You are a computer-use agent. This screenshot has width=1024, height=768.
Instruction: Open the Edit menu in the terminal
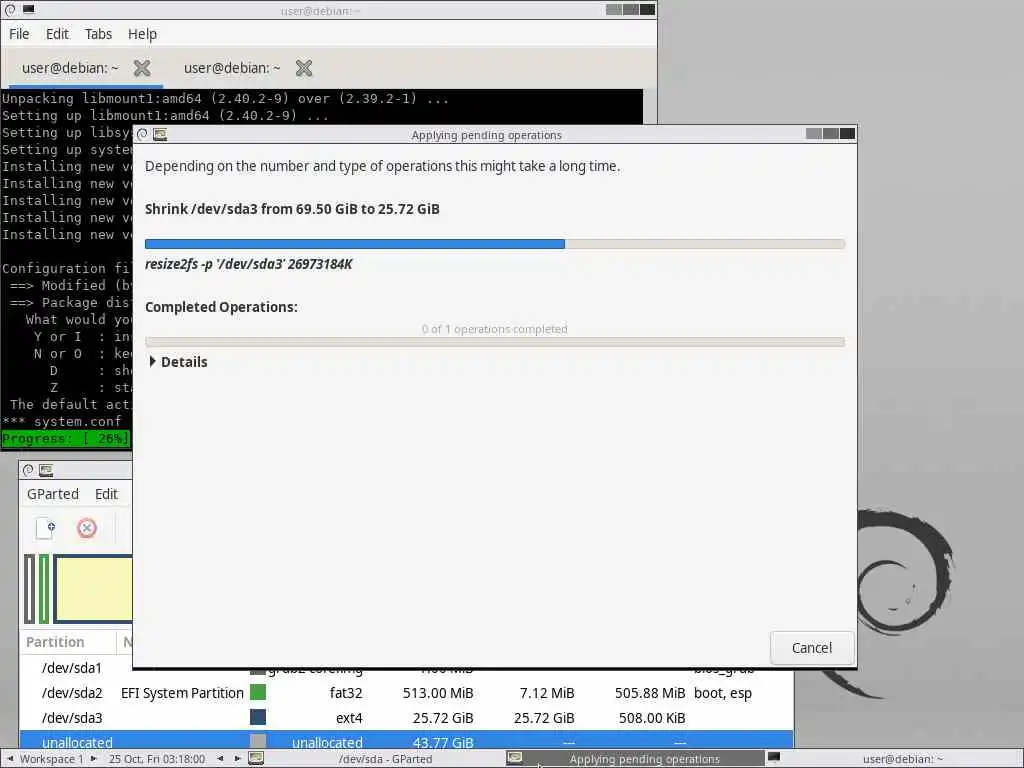57,34
